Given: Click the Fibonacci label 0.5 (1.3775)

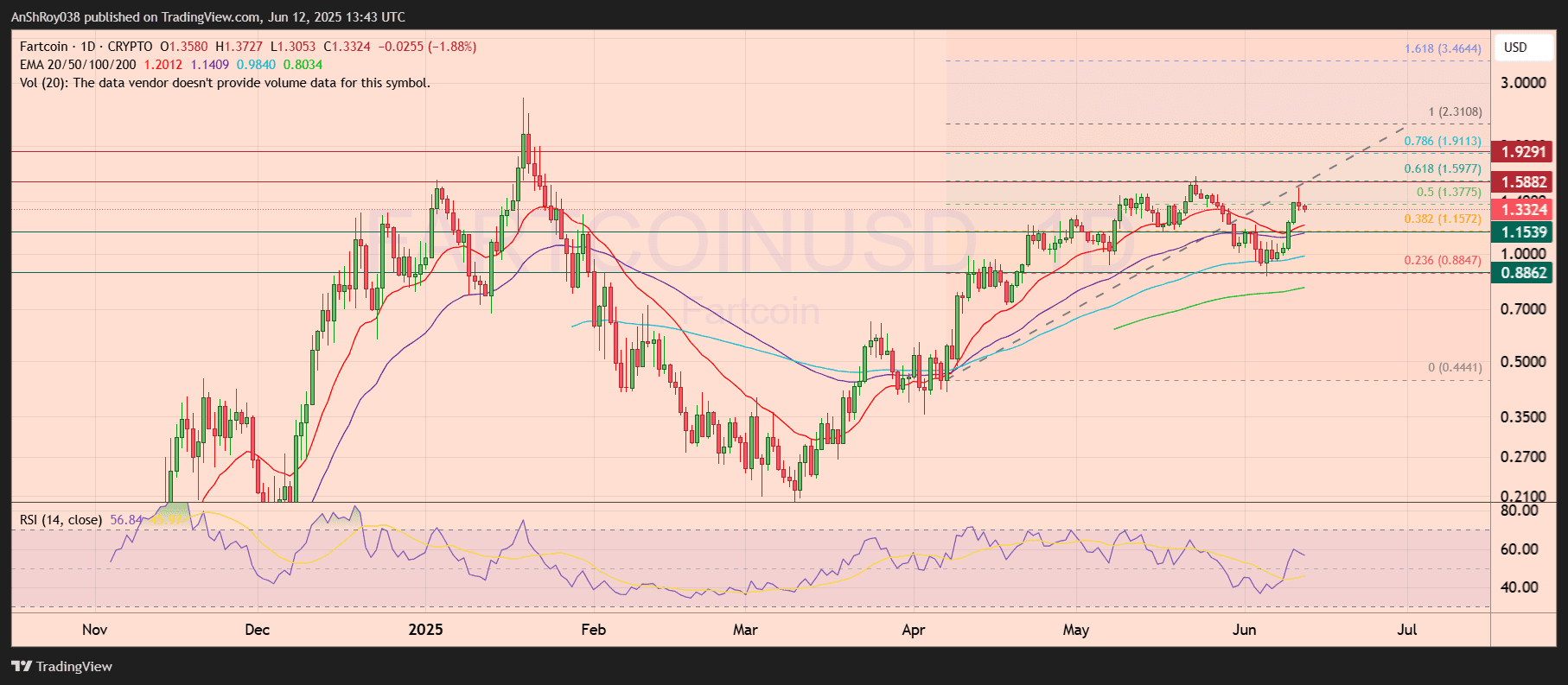Looking at the screenshot, I should 1449,193.
